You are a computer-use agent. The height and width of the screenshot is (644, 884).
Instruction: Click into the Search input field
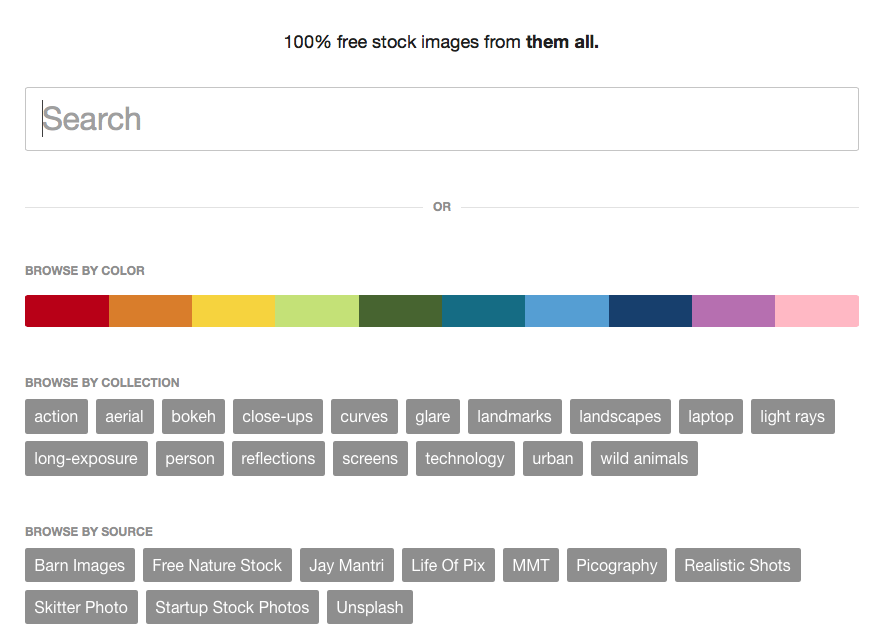pyautogui.click(x=441, y=119)
